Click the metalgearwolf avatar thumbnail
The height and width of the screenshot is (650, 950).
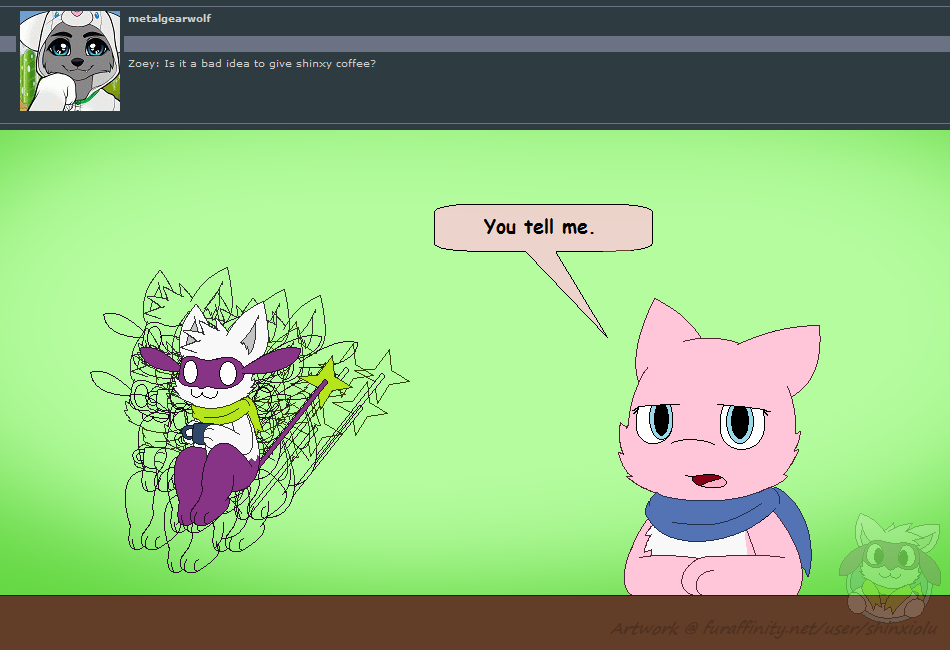(x=70, y=61)
